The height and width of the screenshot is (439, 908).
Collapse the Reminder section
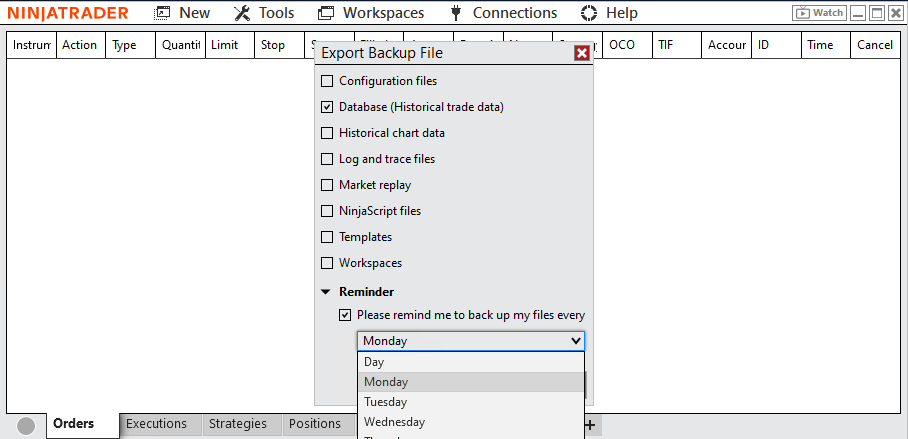tap(326, 292)
